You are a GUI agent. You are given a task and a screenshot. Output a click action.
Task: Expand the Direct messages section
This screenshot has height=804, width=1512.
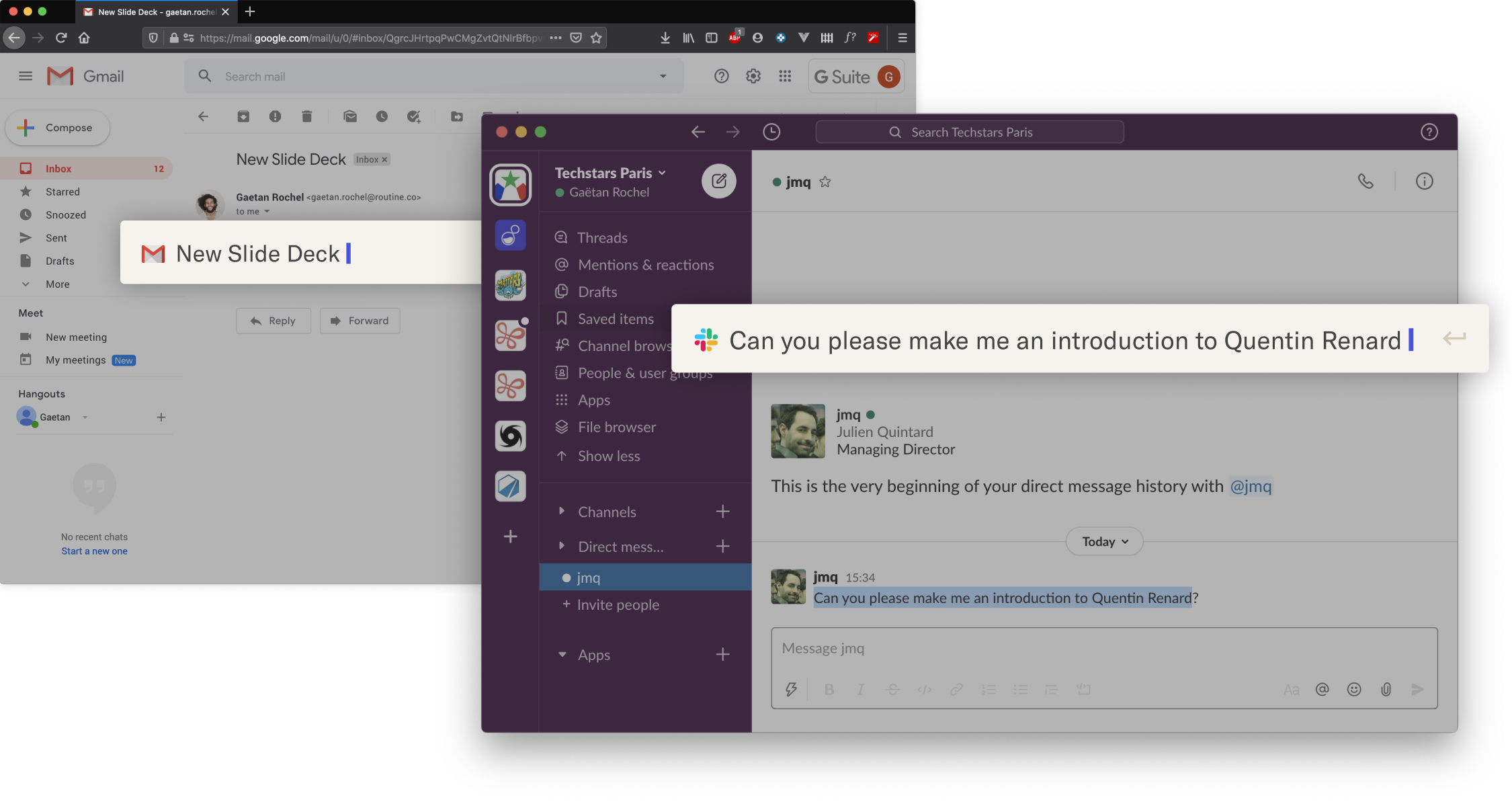(x=562, y=546)
